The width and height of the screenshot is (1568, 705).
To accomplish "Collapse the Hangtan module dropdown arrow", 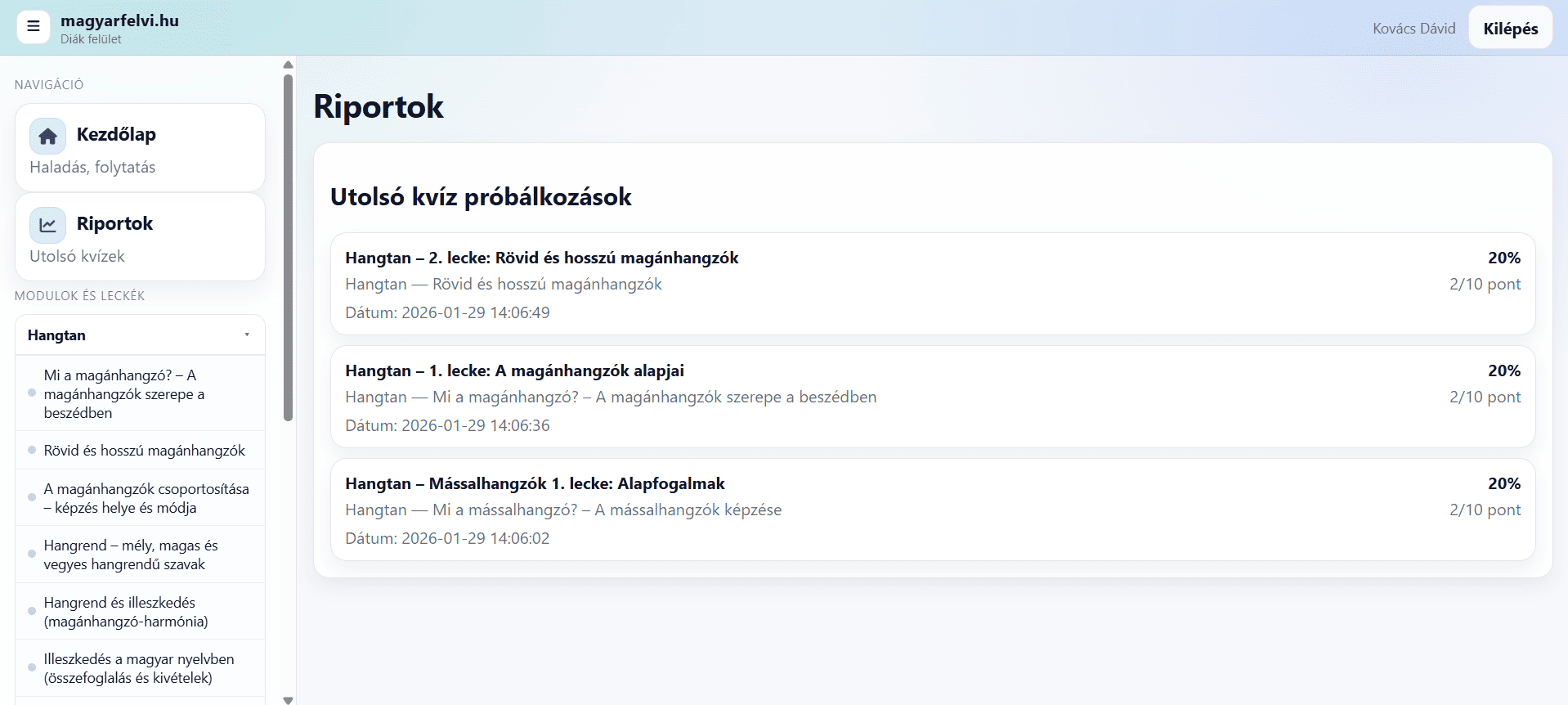I will click(x=247, y=335).
